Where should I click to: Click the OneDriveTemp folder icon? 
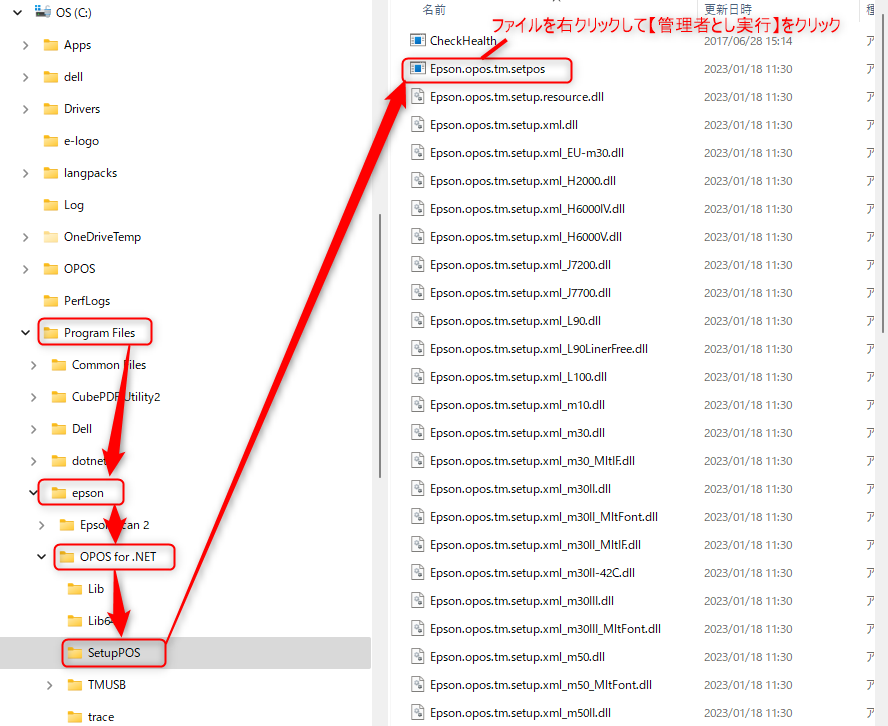[51, 237]
